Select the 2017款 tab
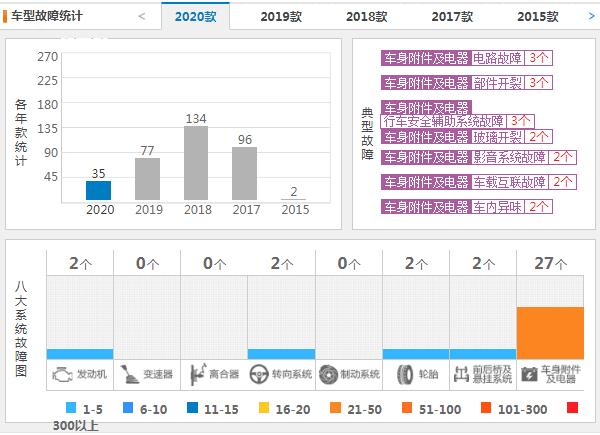 click(452, 16)
